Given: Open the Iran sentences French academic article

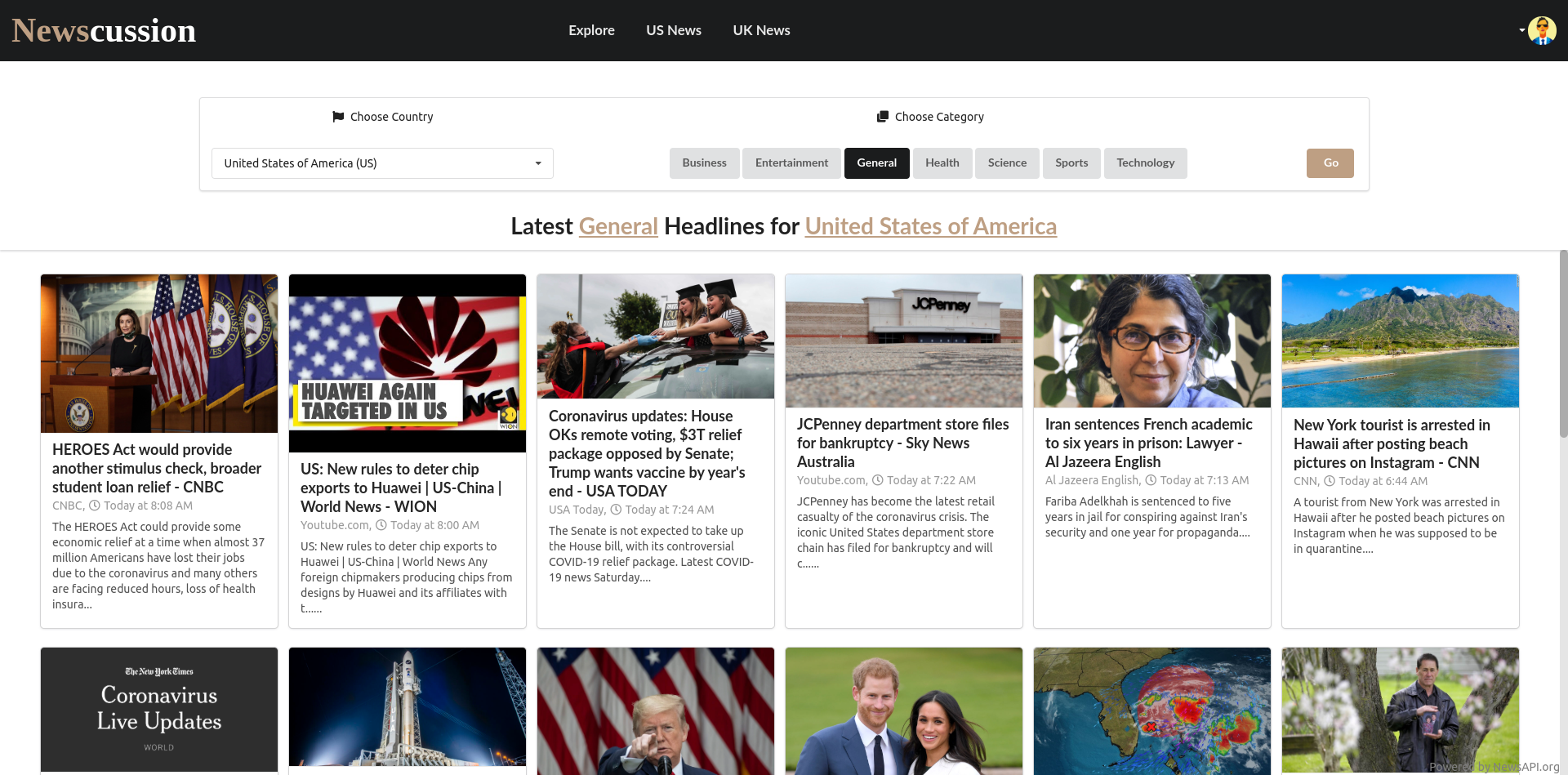Looking at the screenshot, I should (x=1148, y=443).
